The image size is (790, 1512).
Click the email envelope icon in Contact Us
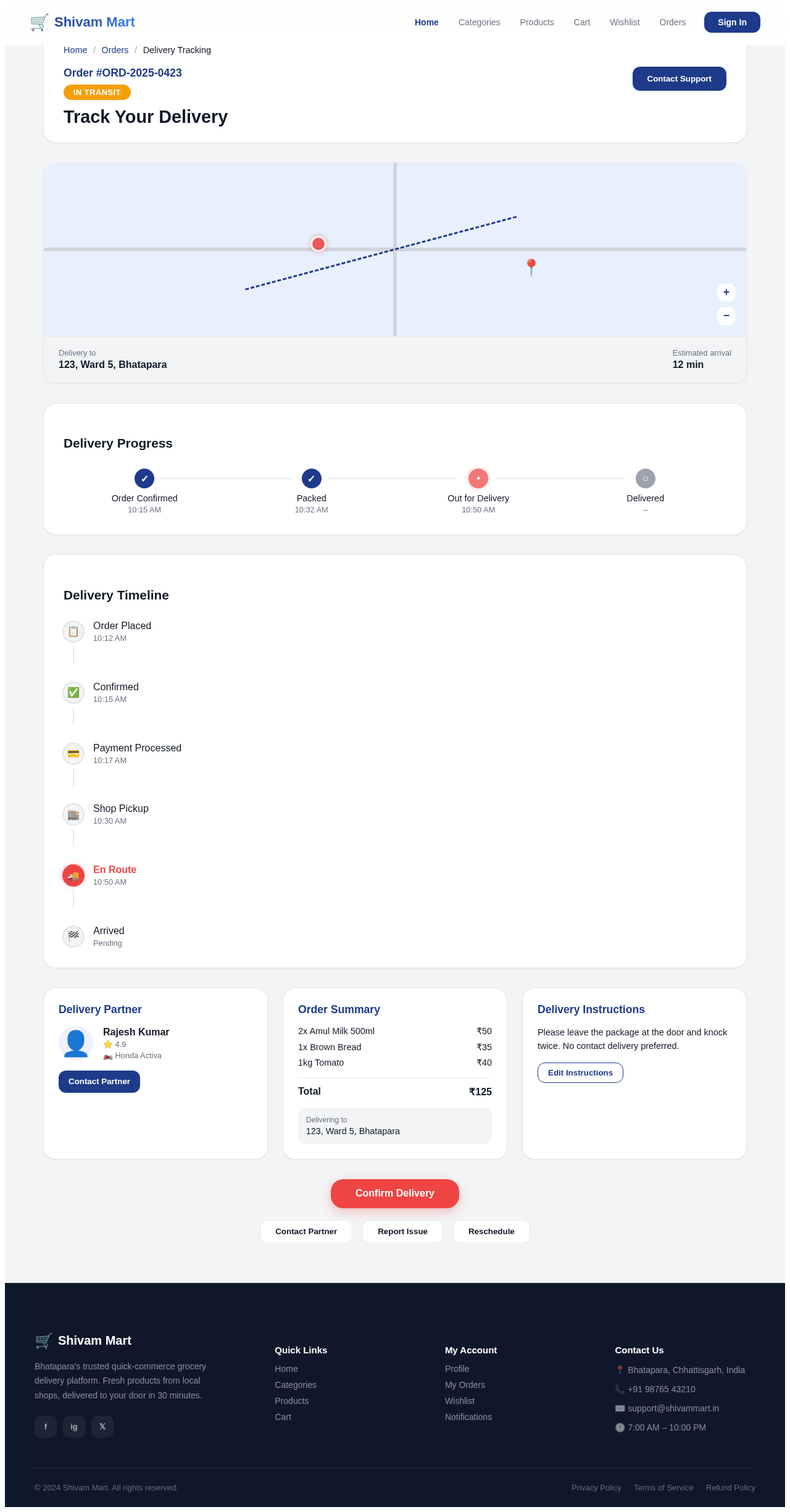click(x=620, y=1408)
